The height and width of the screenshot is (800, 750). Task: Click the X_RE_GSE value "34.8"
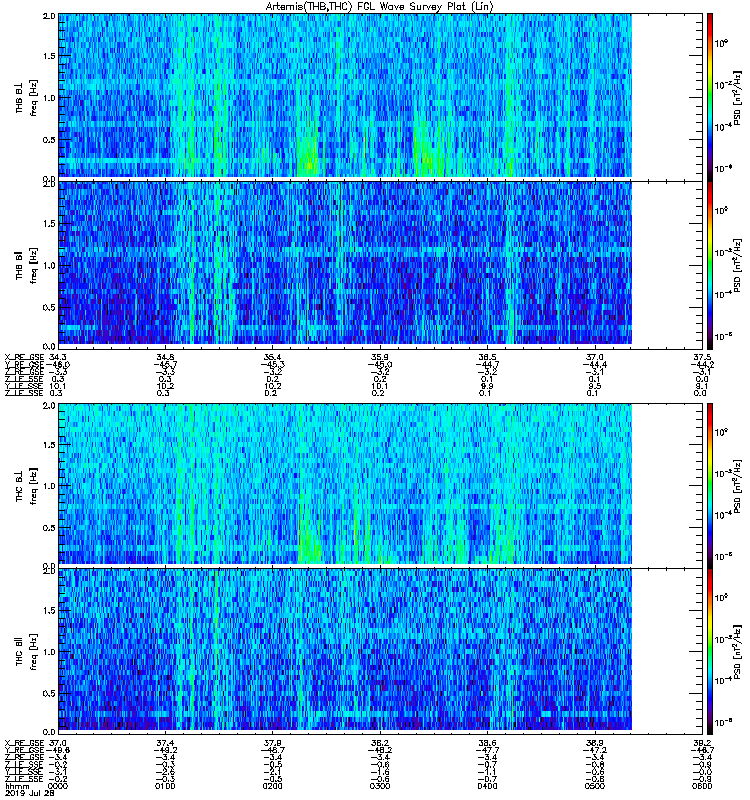tap(165, 357)
